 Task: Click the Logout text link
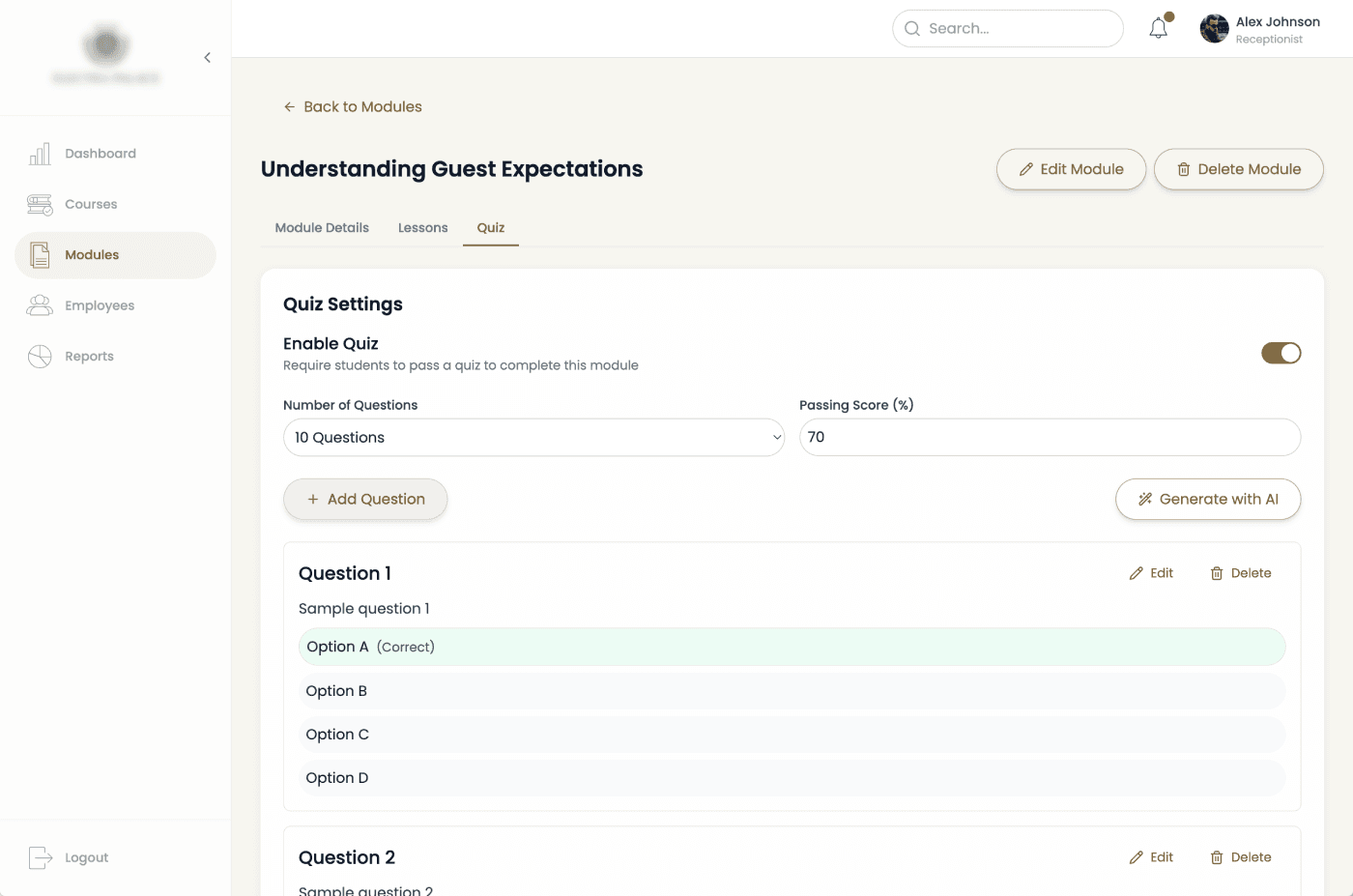point(86,857)
